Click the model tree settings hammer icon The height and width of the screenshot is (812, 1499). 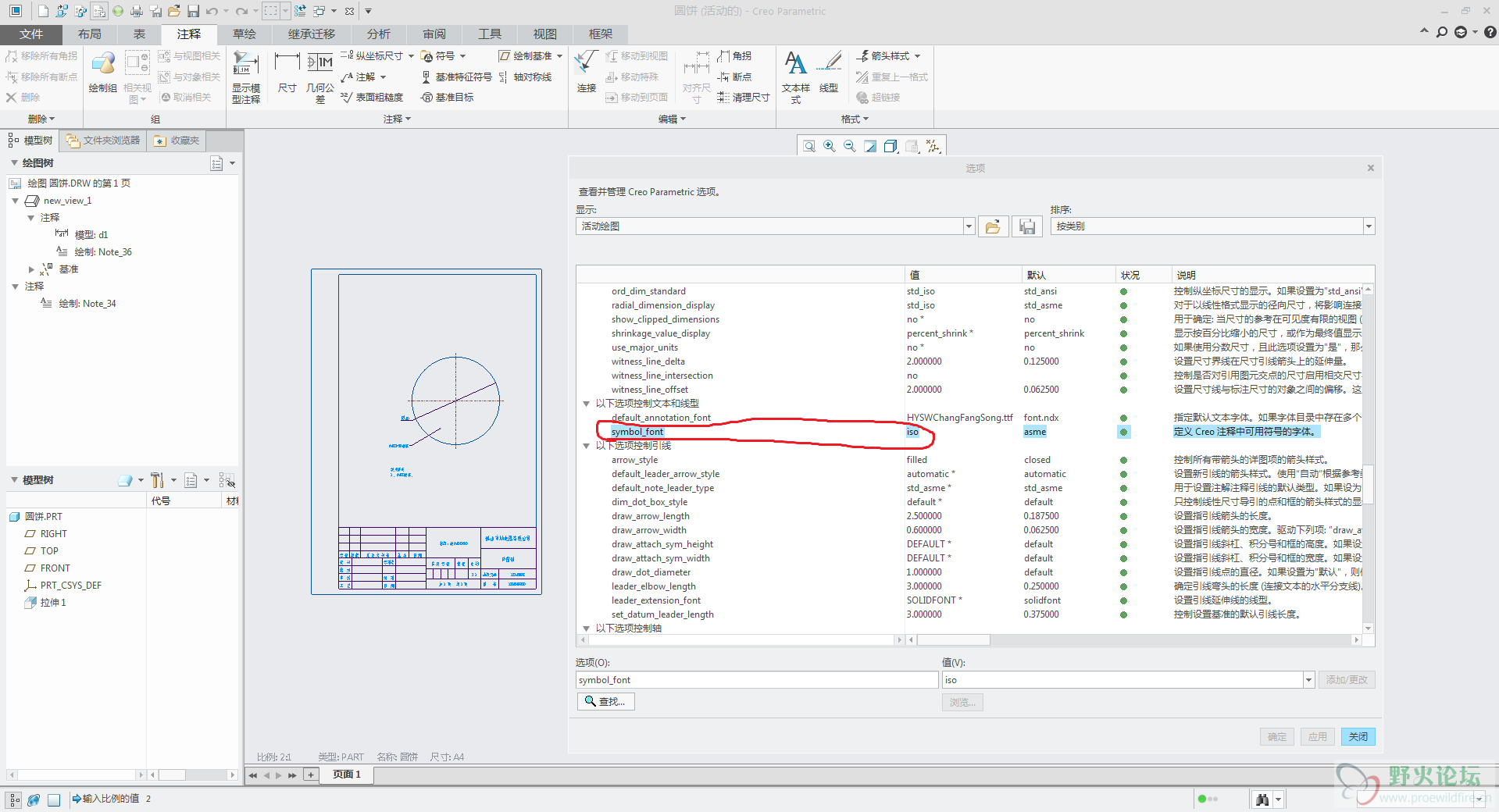pos(158,480)
